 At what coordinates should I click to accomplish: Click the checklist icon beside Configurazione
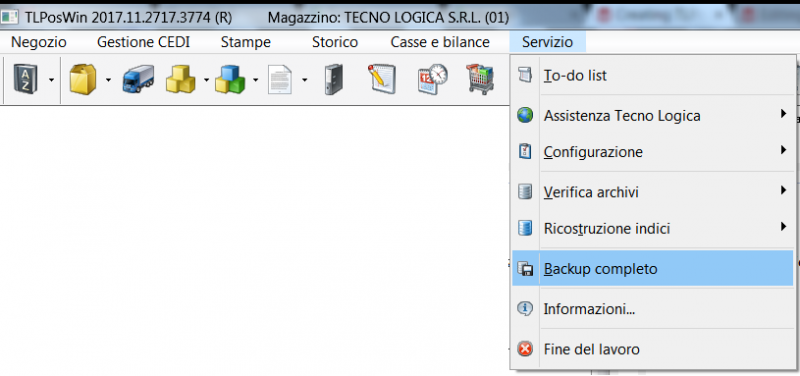coord(524,152)
